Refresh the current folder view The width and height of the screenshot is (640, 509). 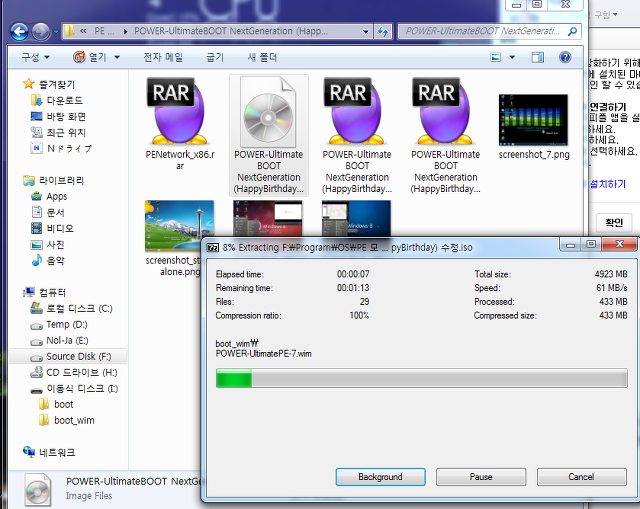coord(383,31)
